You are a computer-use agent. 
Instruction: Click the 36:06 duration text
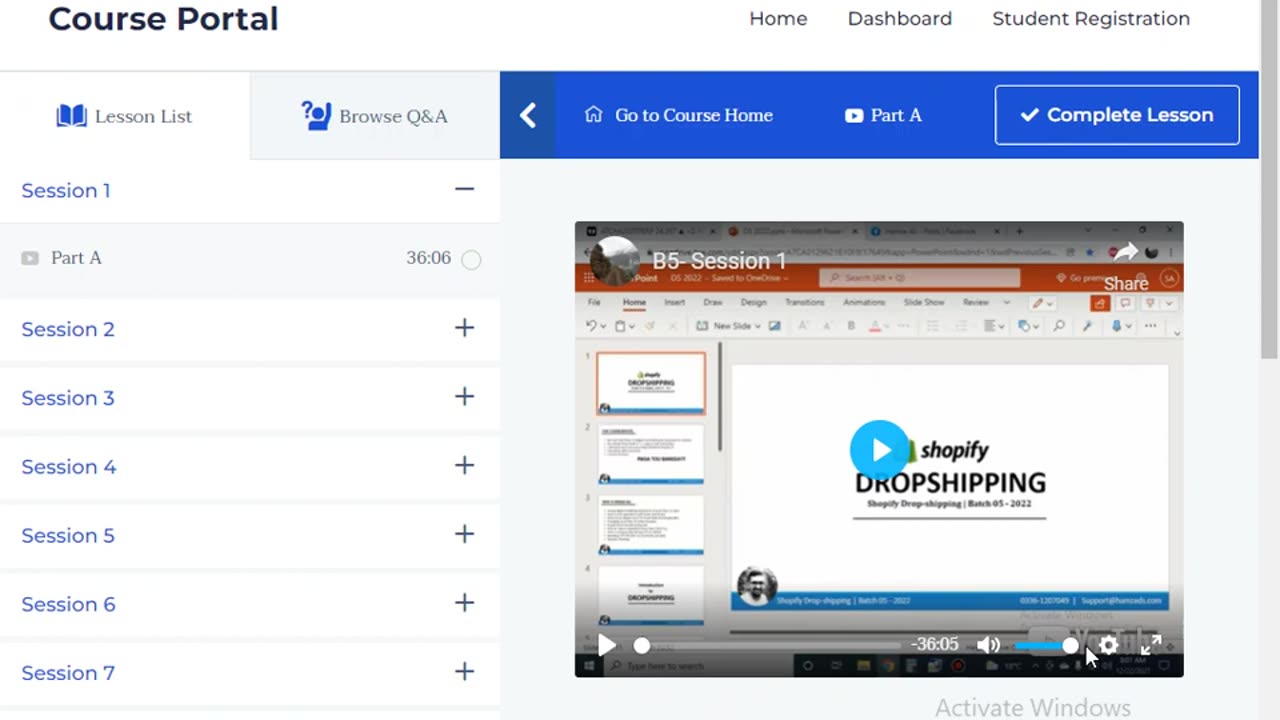click(428, 258)
